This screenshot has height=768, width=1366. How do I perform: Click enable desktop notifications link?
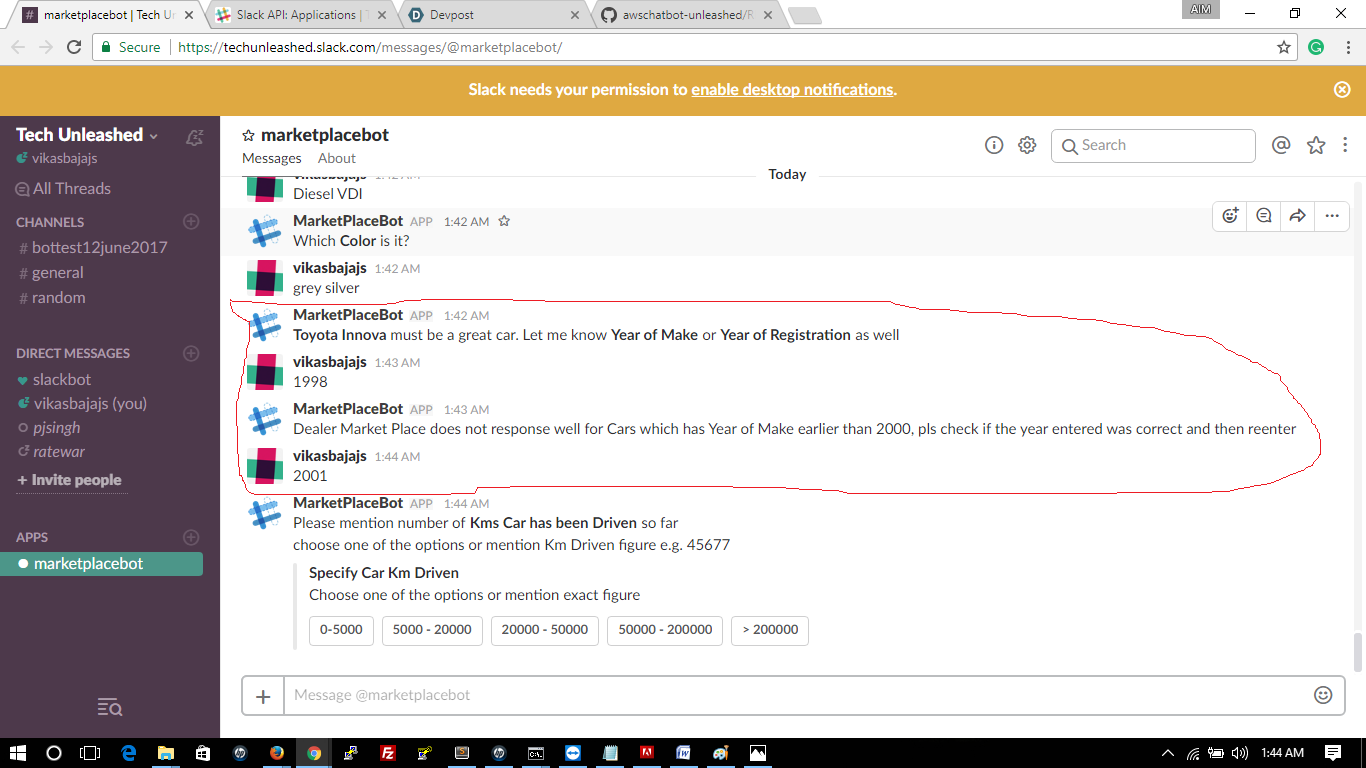(x=792, y=89)
